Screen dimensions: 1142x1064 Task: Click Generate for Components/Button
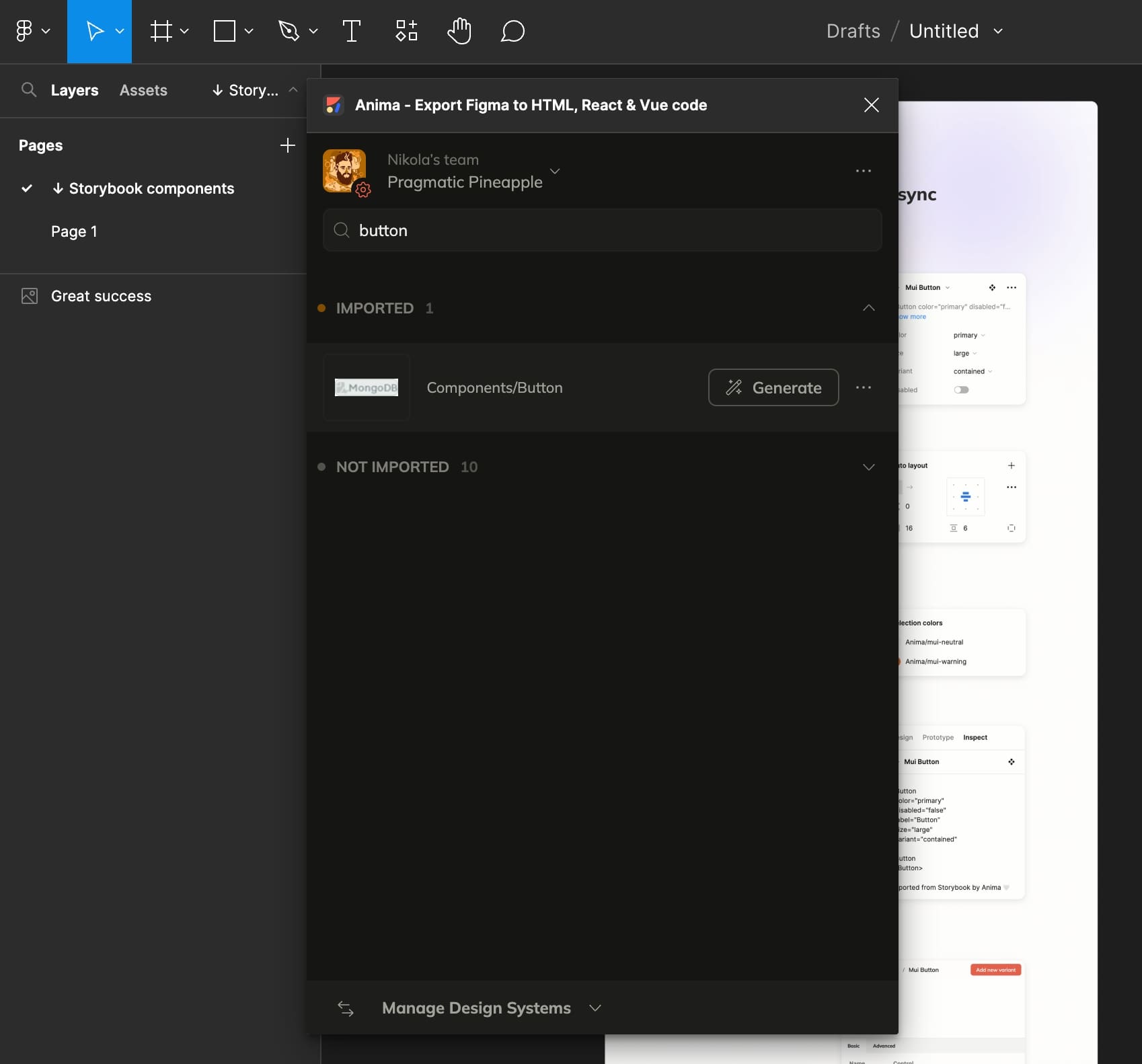click(x=773, y=387)
